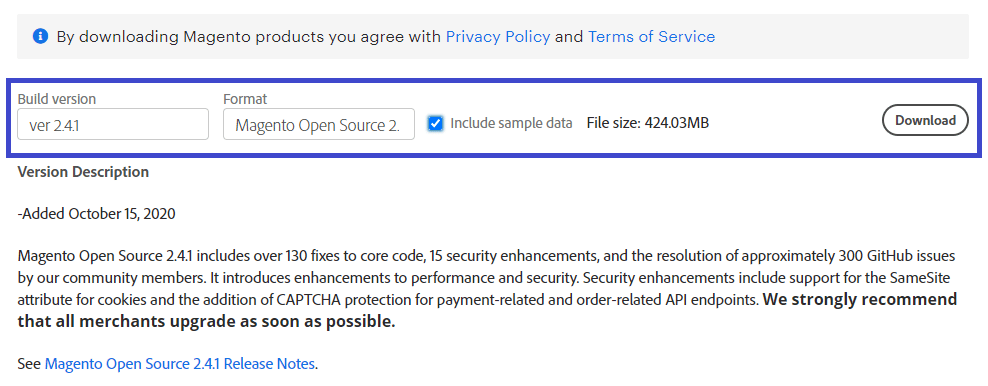Uncheck the Include sample data checkbox

point(435,123)
